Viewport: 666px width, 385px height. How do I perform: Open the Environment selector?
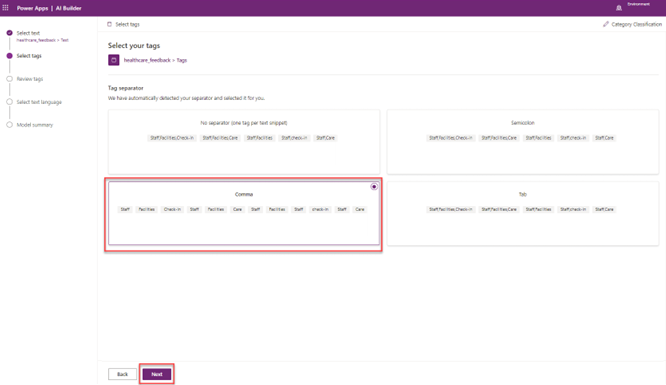[x=638, y=5]
